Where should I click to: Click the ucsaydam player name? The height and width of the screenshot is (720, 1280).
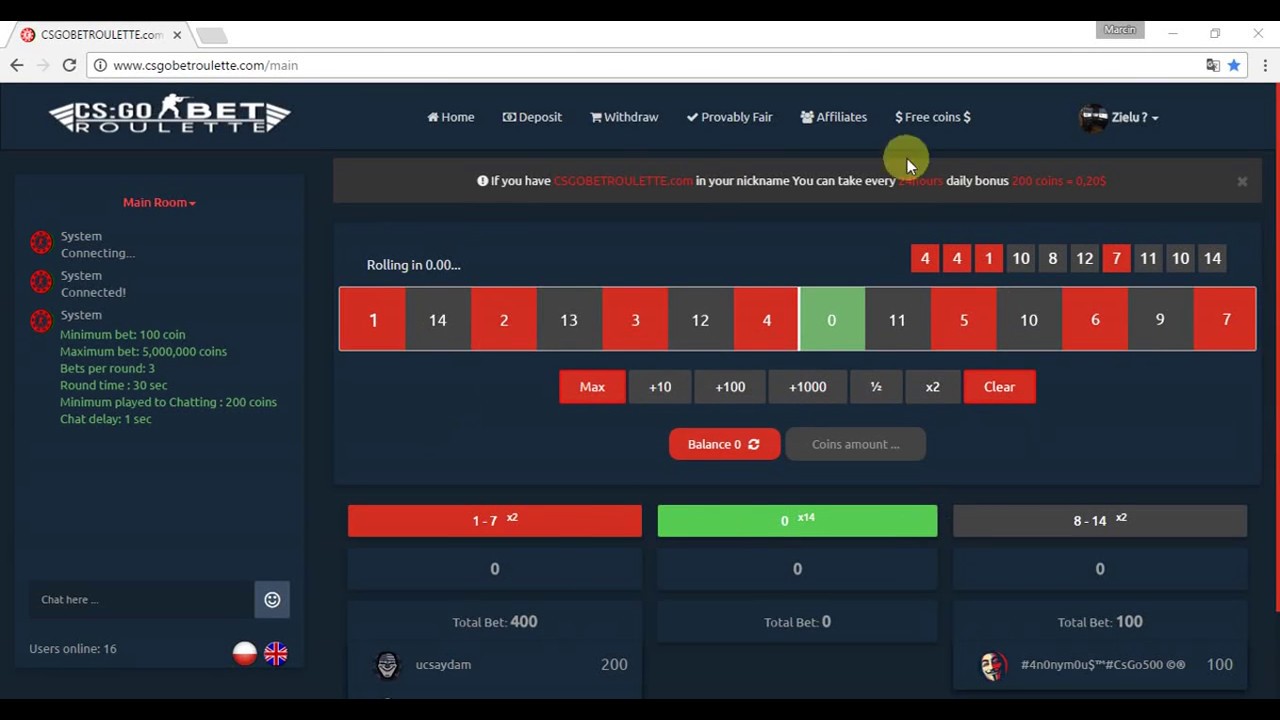pos(443,665)
